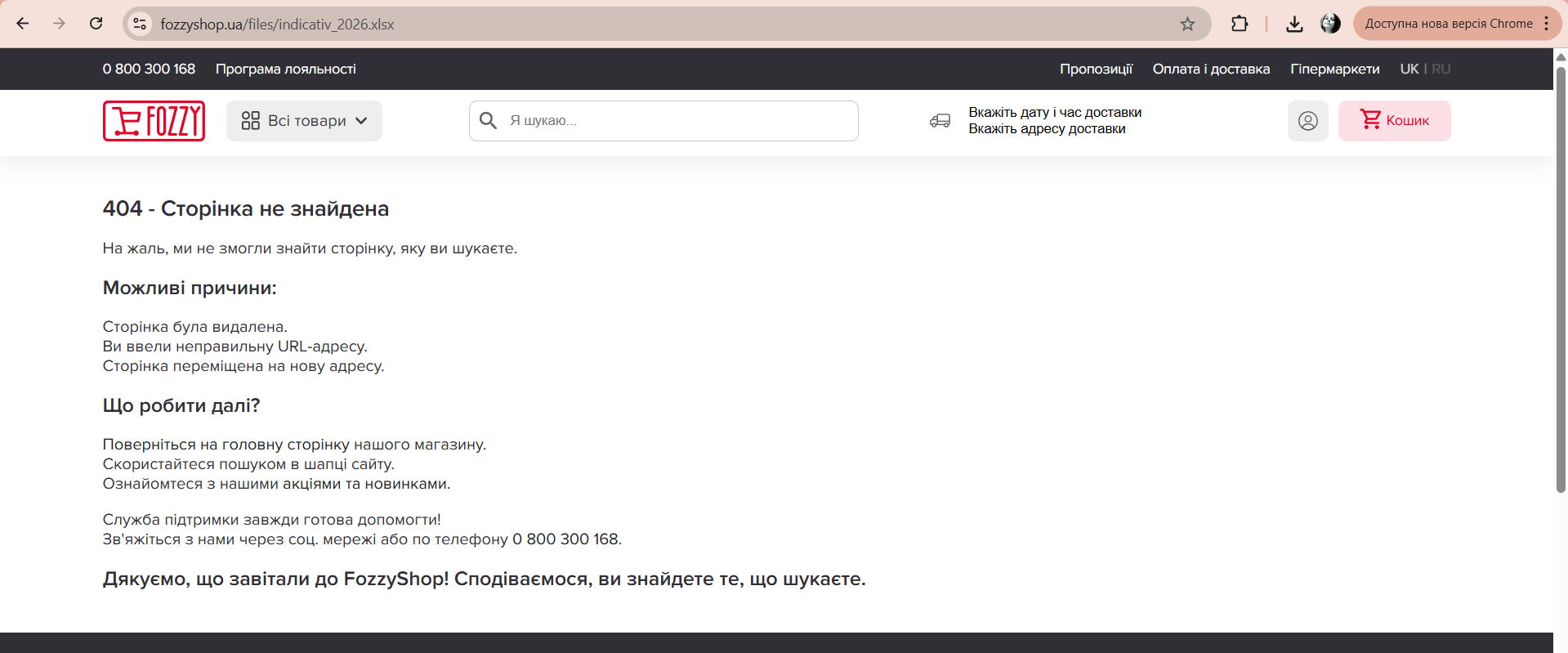The width and height of the screenshot is (1568, 653).
Task: Open the Кошик cart button
Action: click(x=1394, y=121)
